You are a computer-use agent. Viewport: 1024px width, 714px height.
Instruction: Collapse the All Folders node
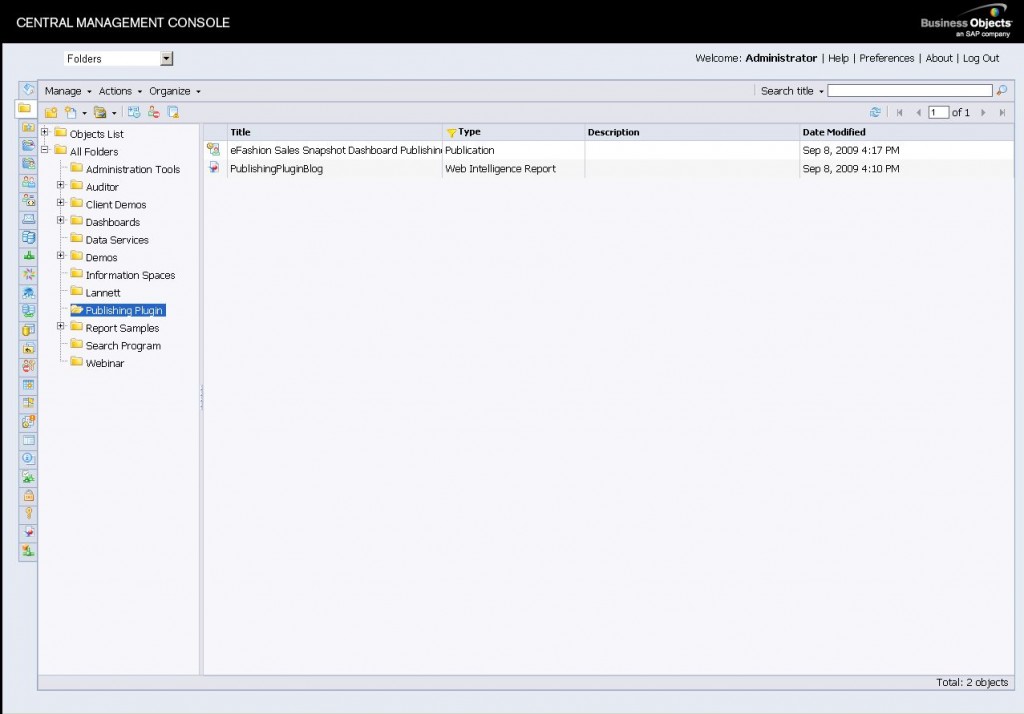(44, 150)
